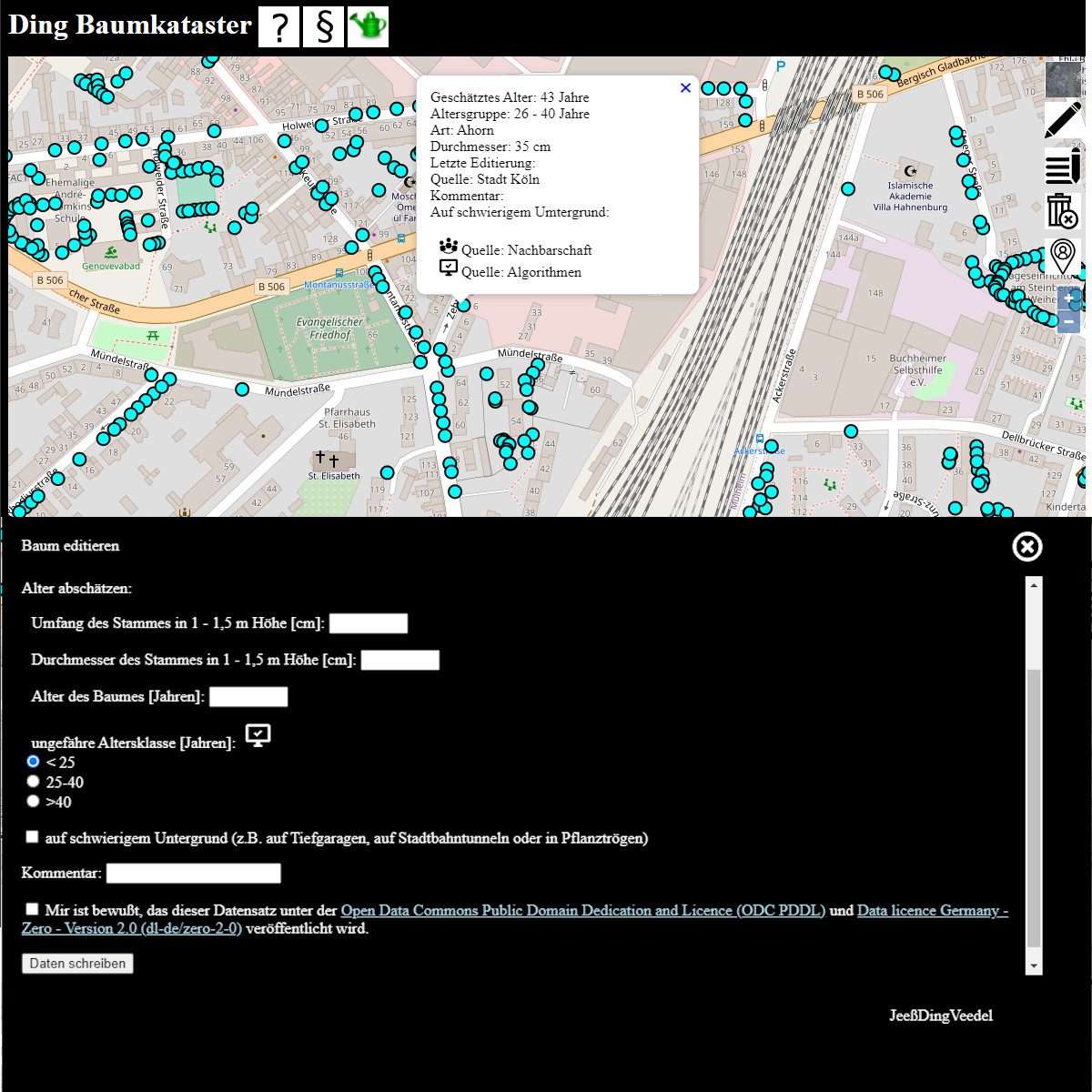Select the 25-40 age class radio
This screenshot has width=1092, height=1092.
point(34,782)
